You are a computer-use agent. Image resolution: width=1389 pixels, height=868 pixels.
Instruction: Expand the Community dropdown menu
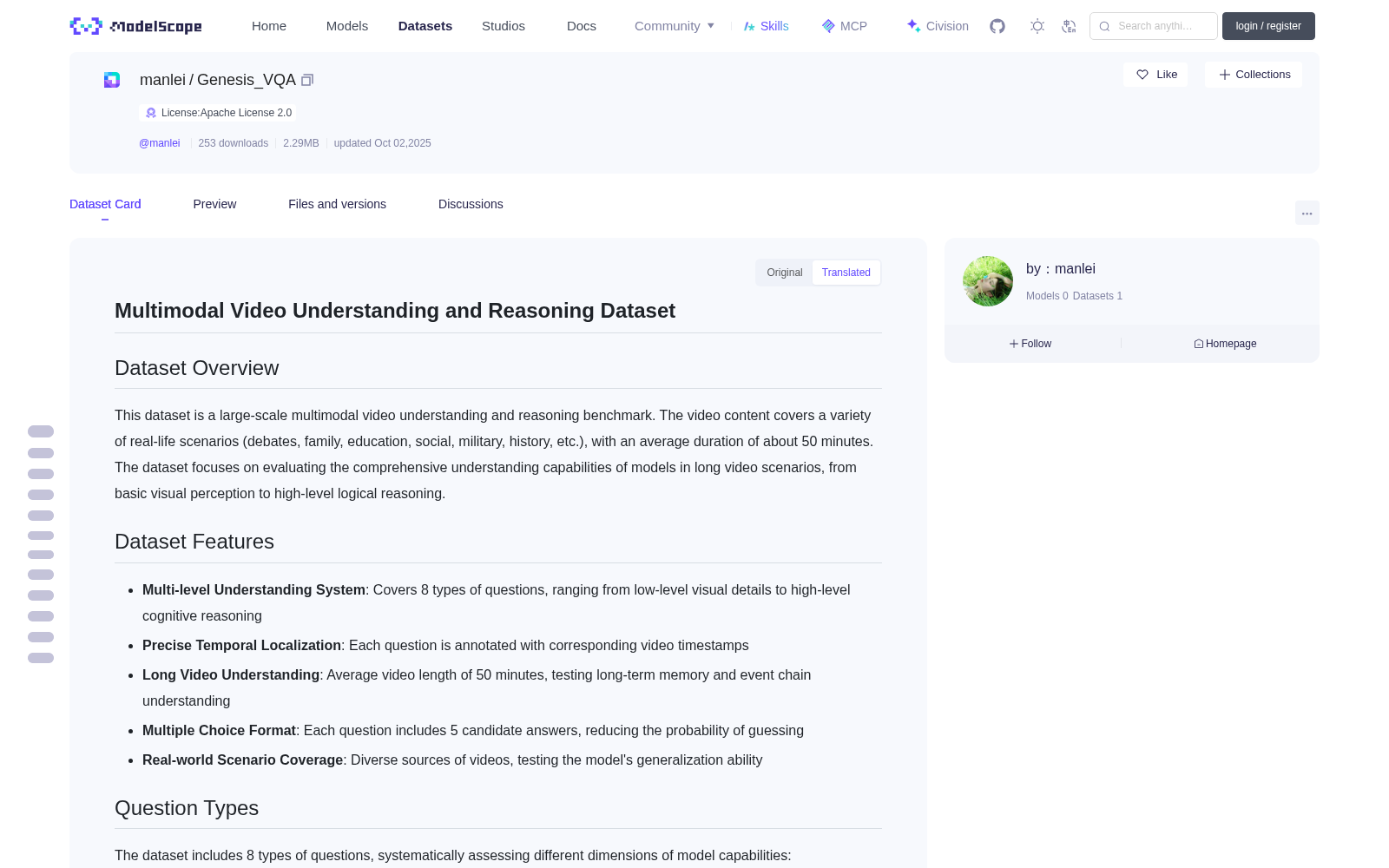[x=675, y=26]
